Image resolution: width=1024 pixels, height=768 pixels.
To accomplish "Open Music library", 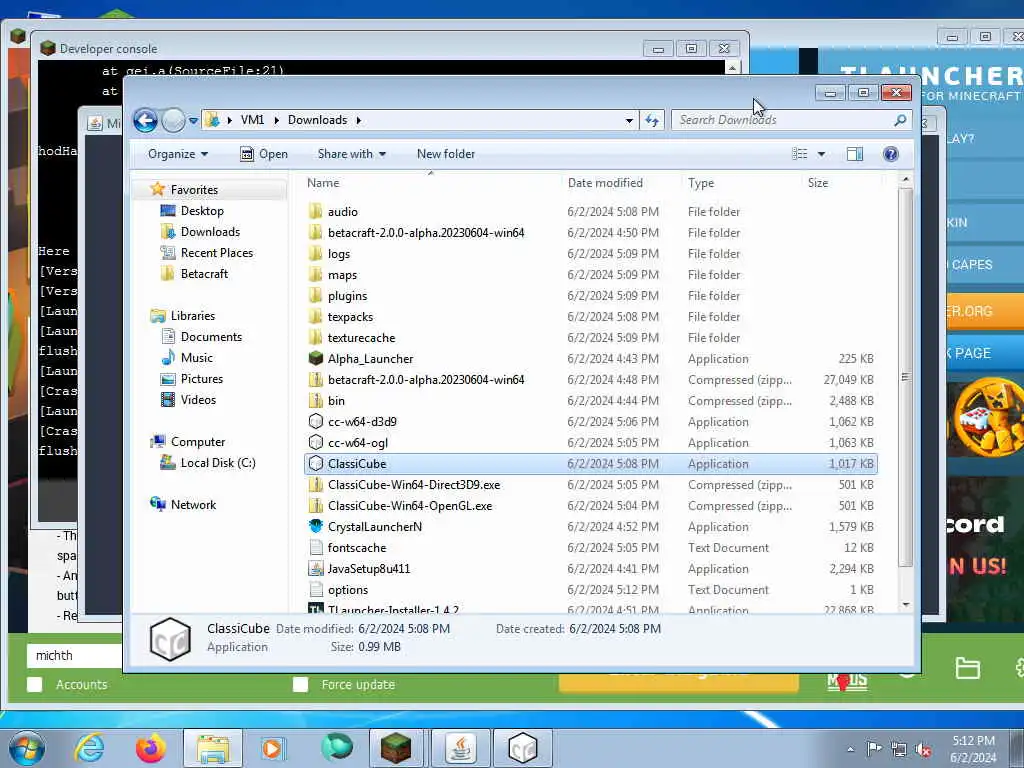I will point(197,358).
